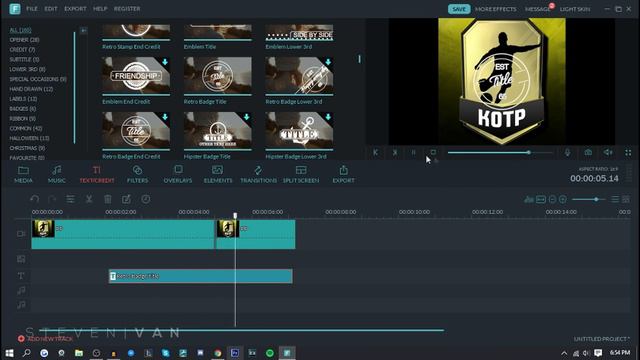Click the clock Duration icon
The width and height of the screenshot is (640, 360).
click(146, 199)
